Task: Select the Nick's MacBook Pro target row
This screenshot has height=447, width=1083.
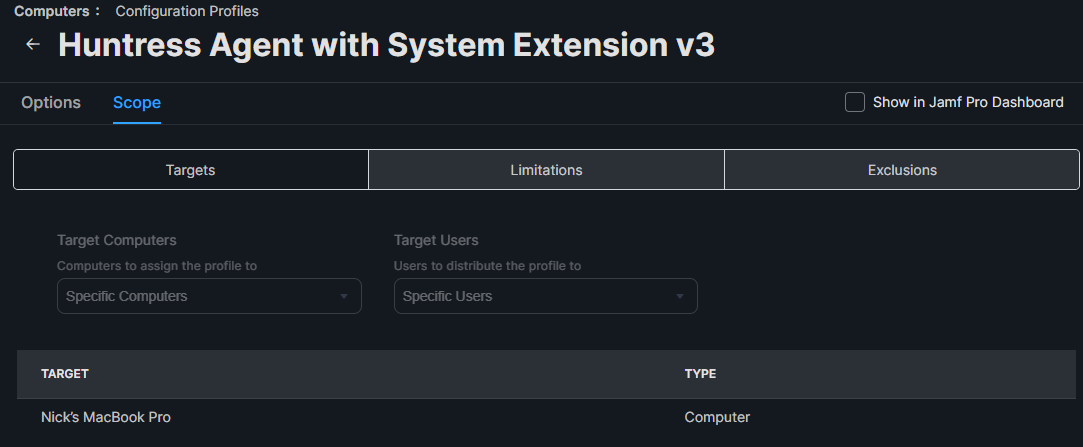Action: [x=546, y=417]
